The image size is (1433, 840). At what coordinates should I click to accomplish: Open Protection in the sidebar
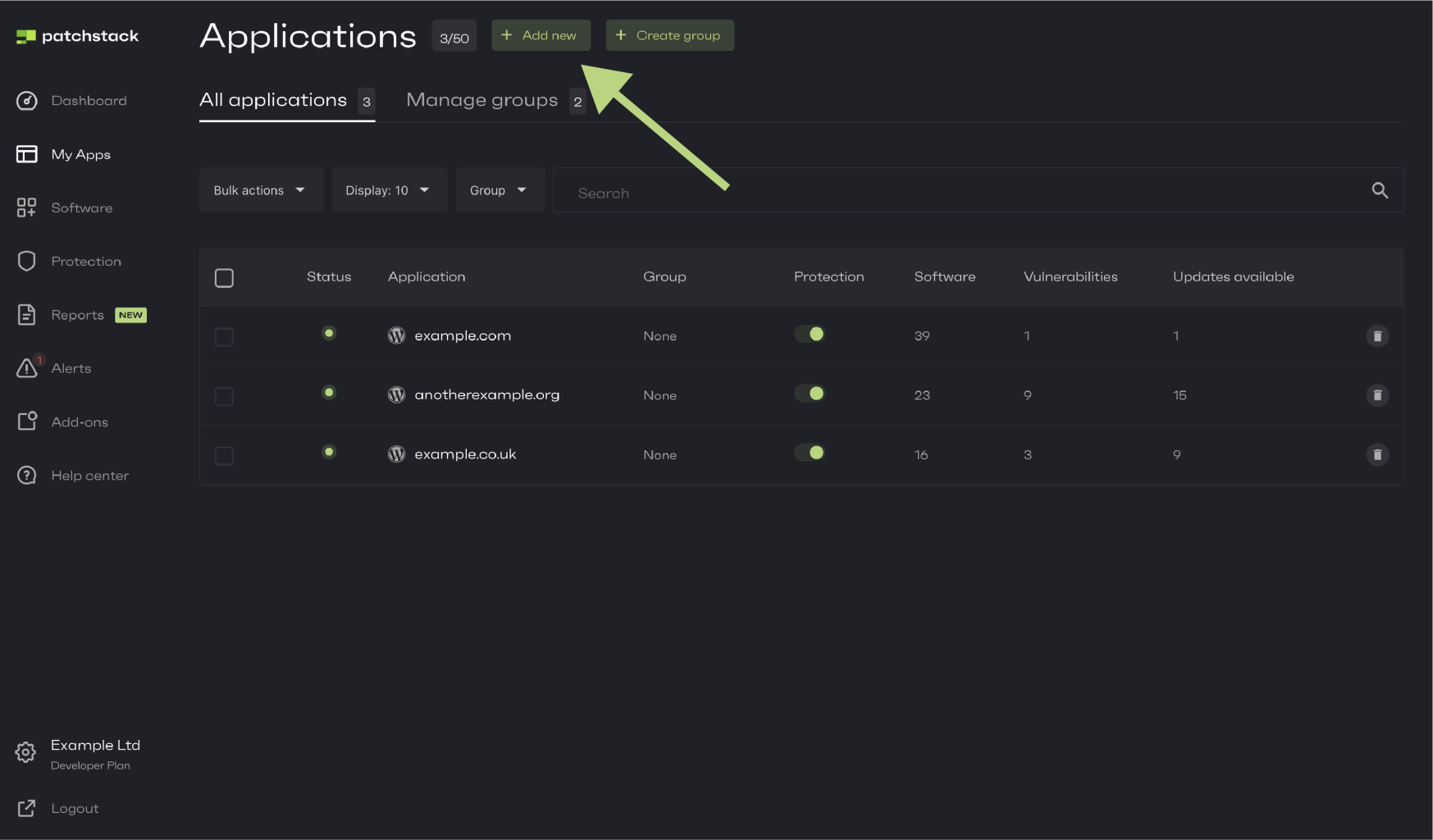(x=86, y=261)
